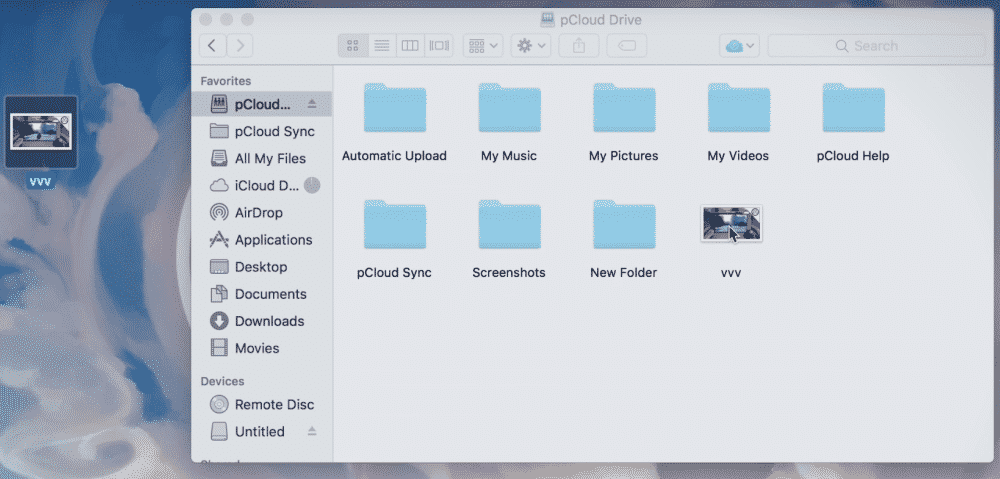This screenshot has height=479, width=1000.
Task: Open the gear action menu
Action: pyautogui.click(x=531, y=45)
